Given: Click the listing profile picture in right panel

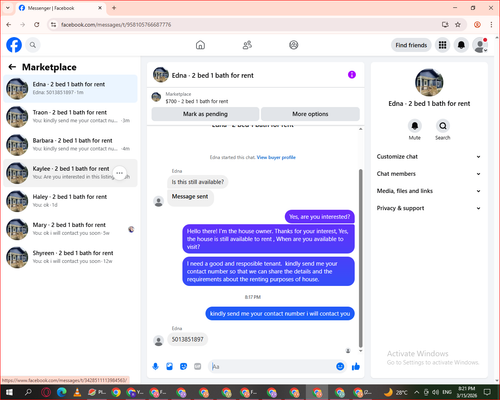Looking at the screenshot, I should 429,83.
